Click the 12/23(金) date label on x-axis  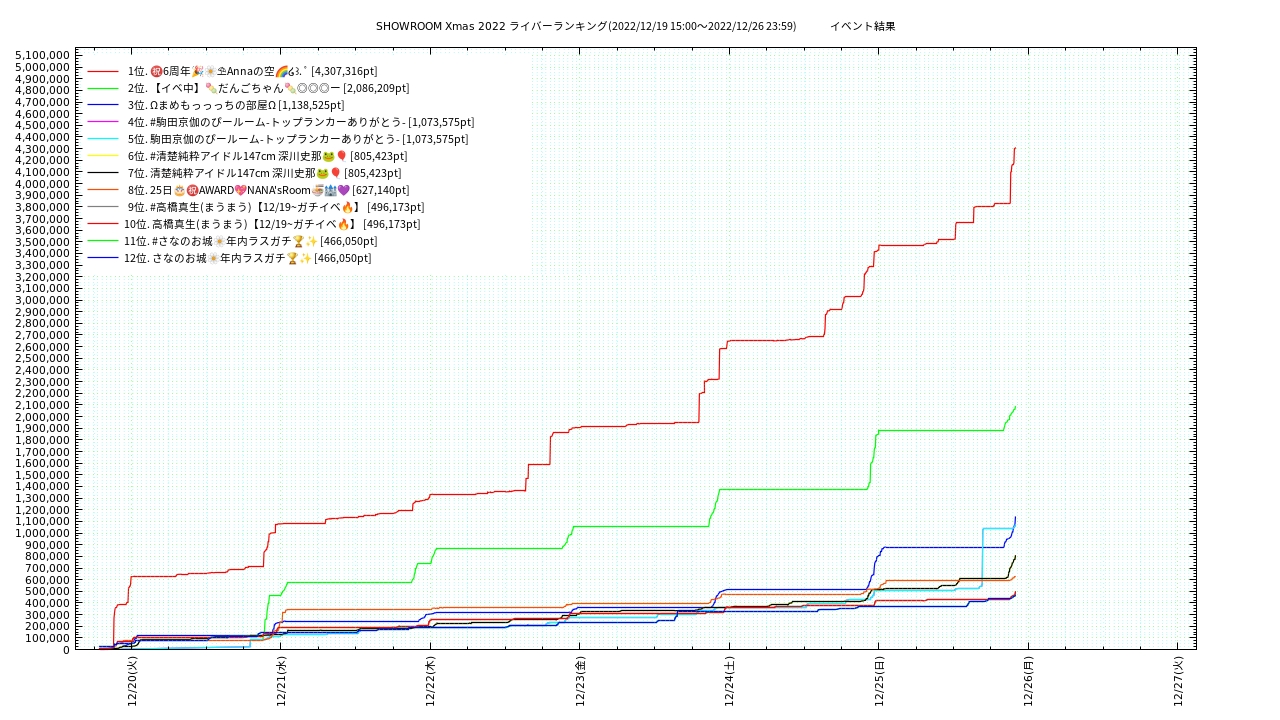tap(581, 682)
